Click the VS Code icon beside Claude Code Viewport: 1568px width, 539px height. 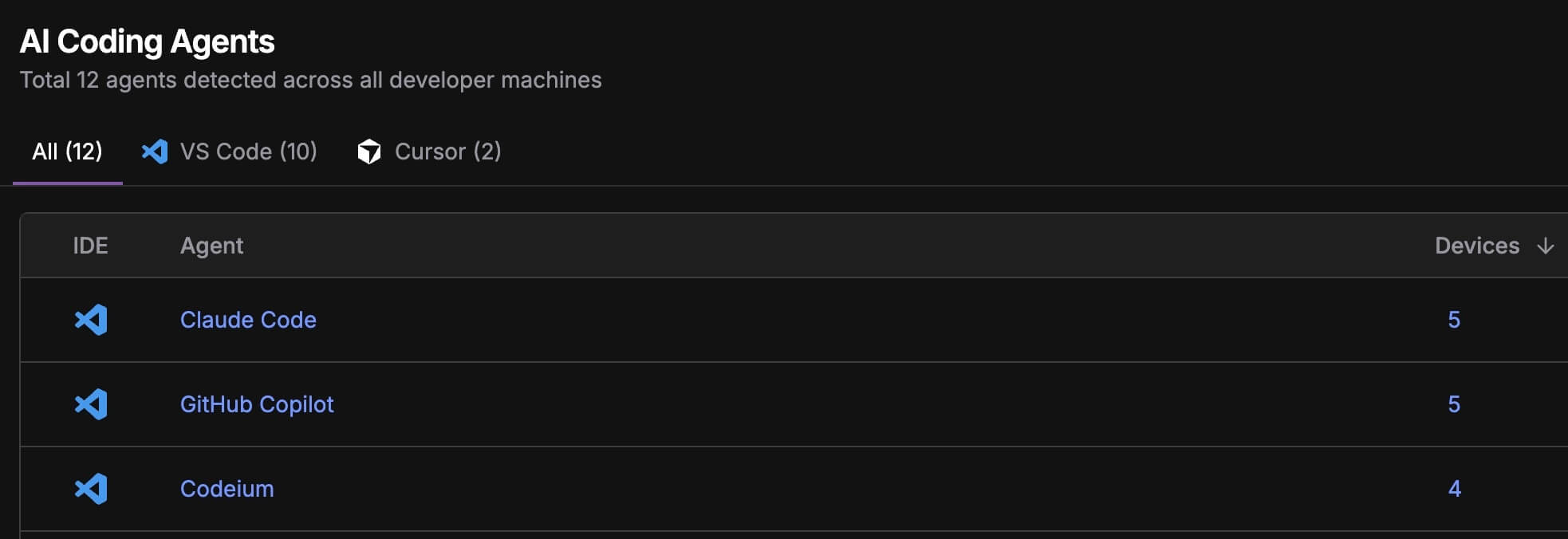point(91,320)
